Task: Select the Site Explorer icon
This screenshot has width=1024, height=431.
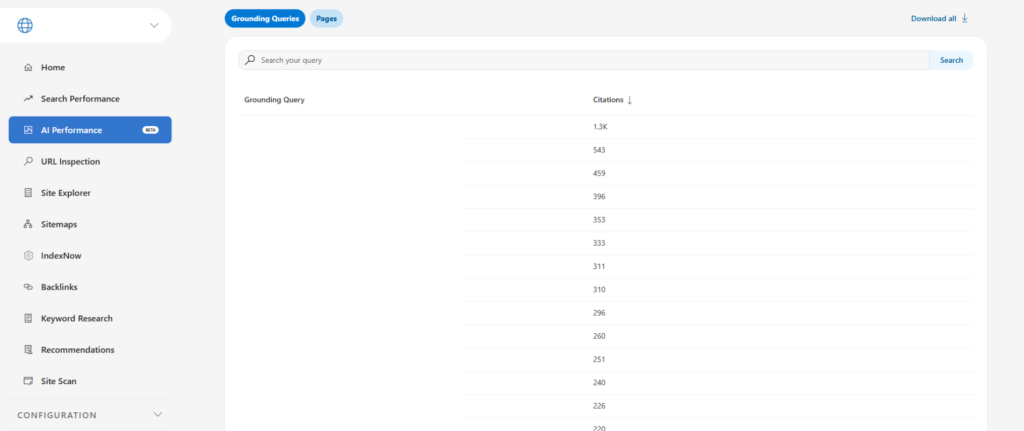Action: click(28, 193)
